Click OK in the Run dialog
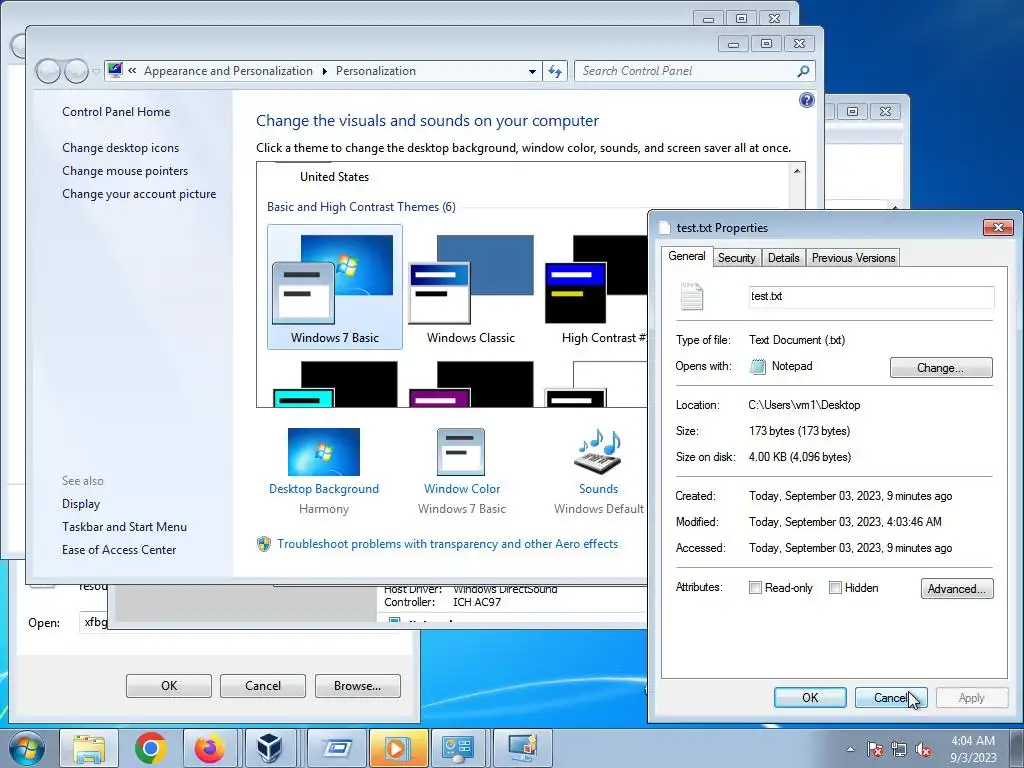This screenshot has height=768, width=1024. (x=169, y=686)
